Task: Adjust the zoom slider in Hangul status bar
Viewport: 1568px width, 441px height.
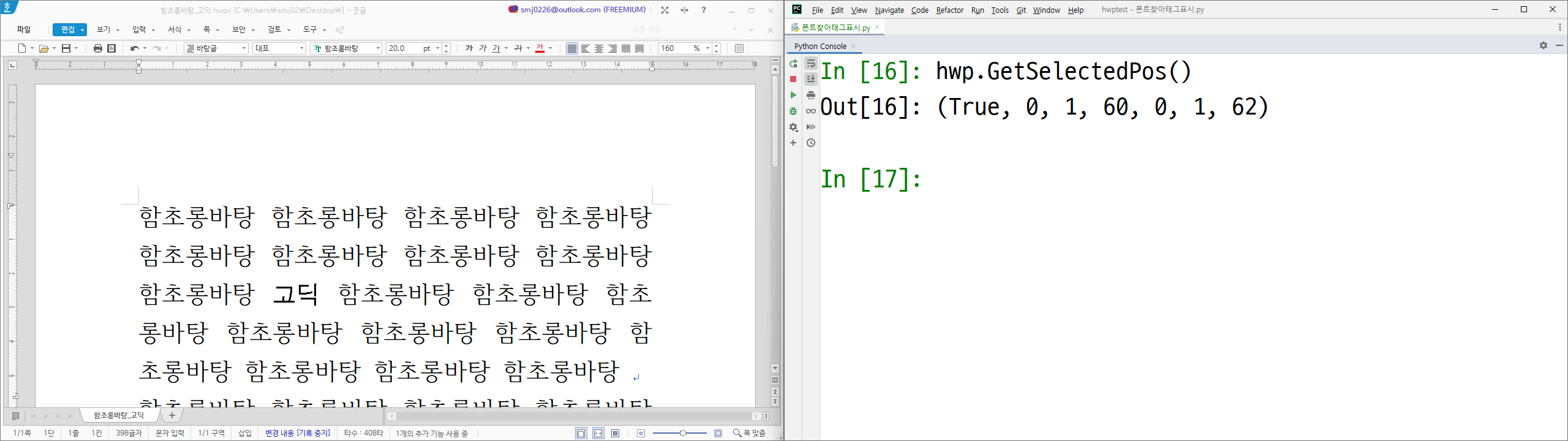Action: coord(682,433)
